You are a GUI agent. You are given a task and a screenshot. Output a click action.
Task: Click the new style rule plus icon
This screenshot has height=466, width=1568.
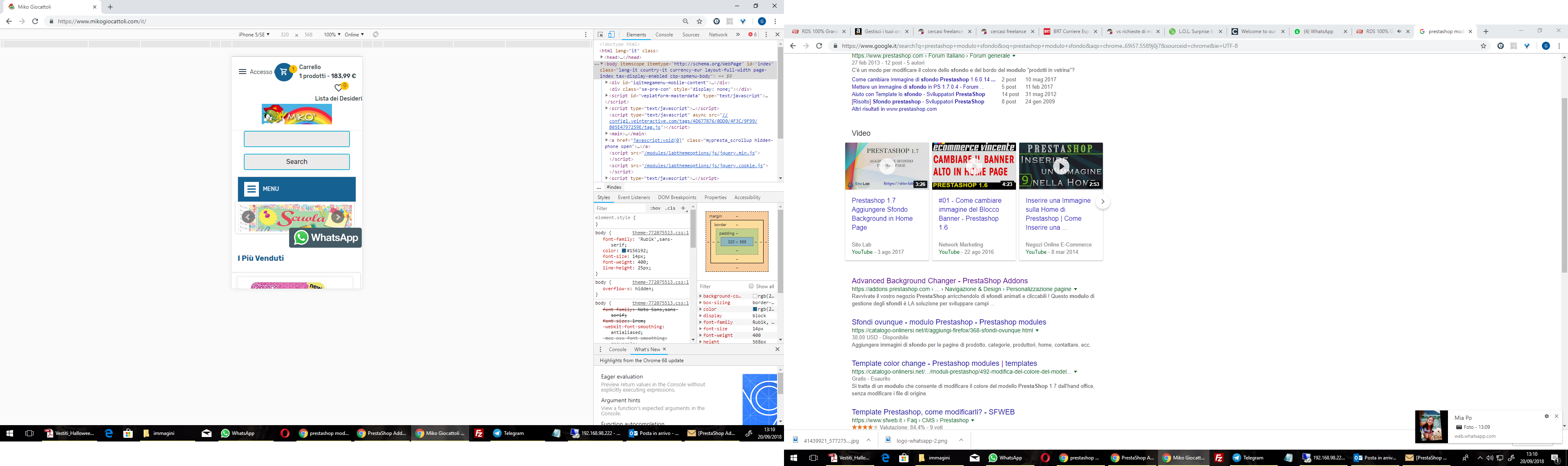[684, 208]
